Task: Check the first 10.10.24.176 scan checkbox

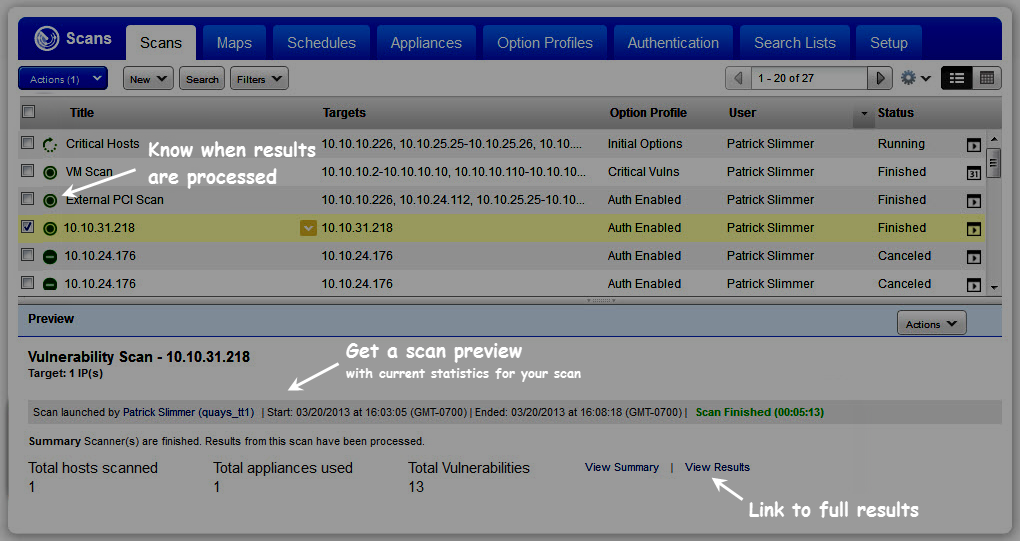Action: [x=27, y=254]
